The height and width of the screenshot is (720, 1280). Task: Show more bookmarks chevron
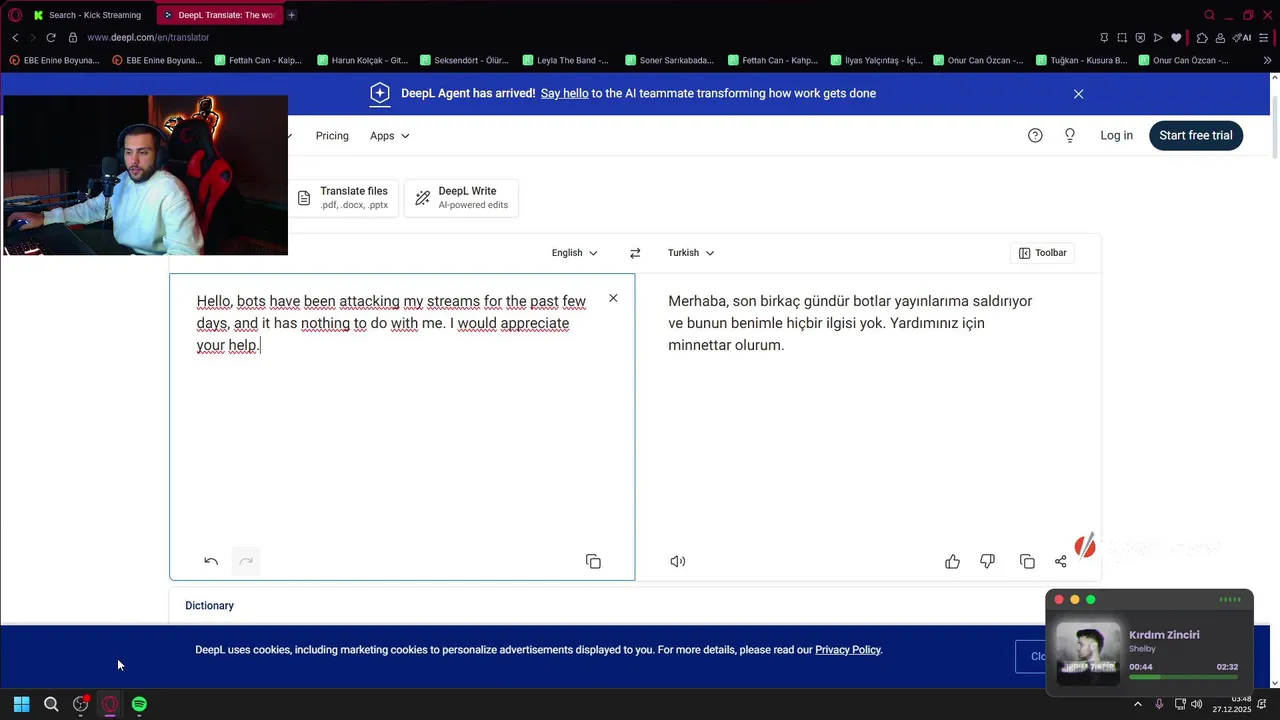coord(1267,60)
